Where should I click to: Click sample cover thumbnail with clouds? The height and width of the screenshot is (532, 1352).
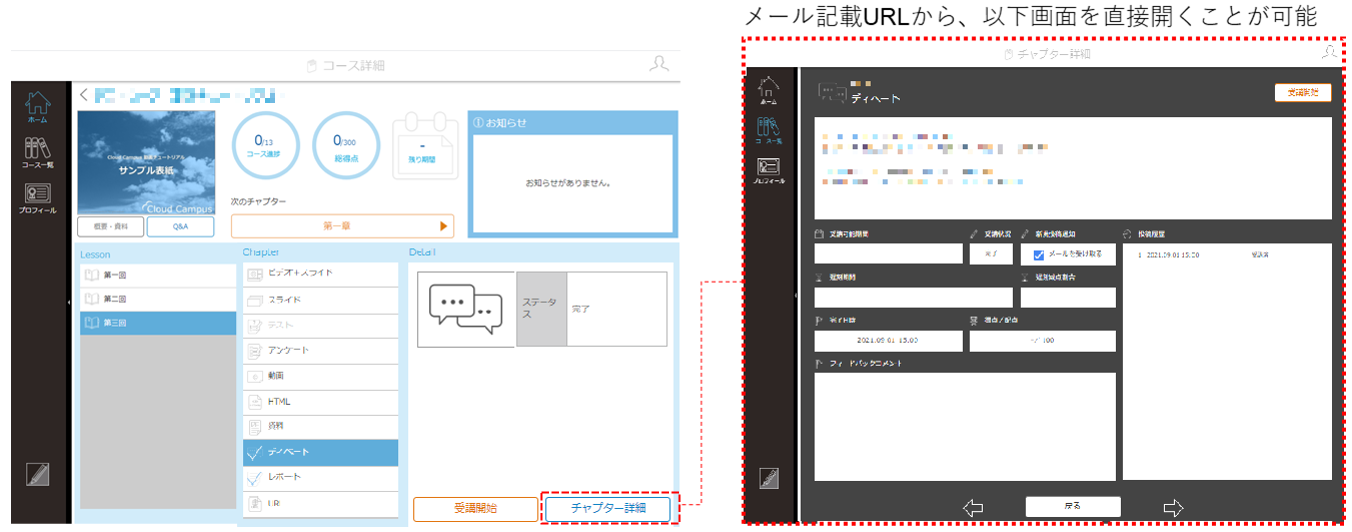tap(146, 163)
